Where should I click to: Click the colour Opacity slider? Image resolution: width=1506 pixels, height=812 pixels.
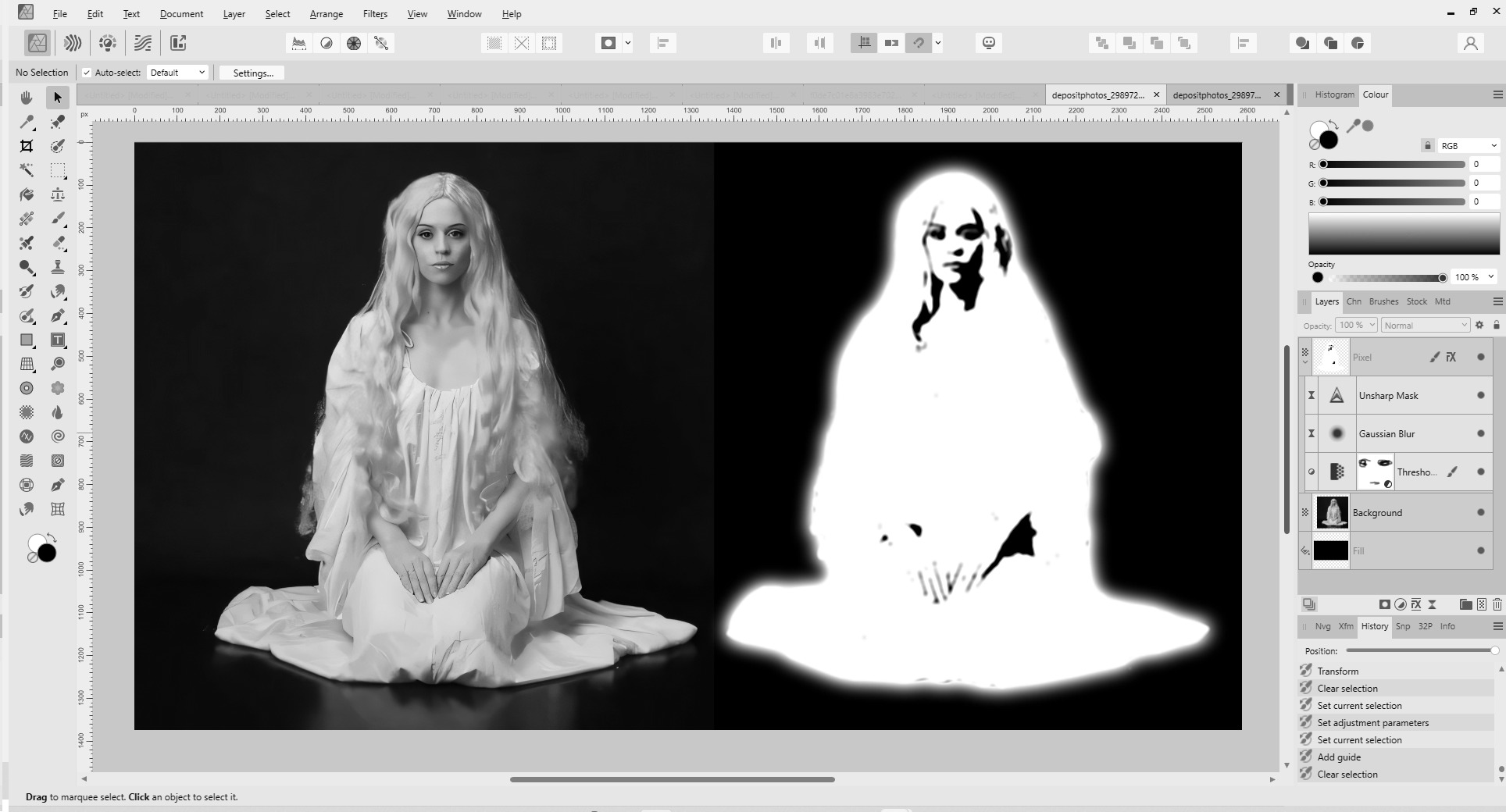coord(1386,277)
